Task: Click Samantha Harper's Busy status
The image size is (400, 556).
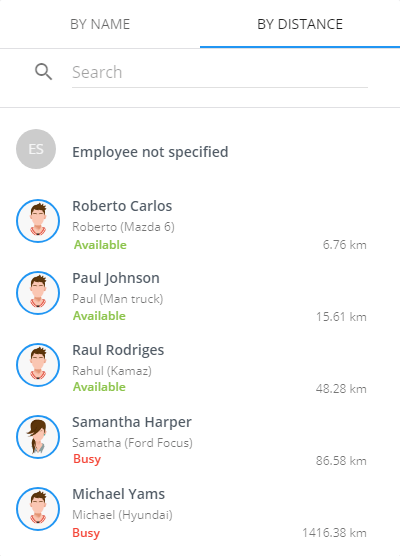Action: [x=87, y=459]
